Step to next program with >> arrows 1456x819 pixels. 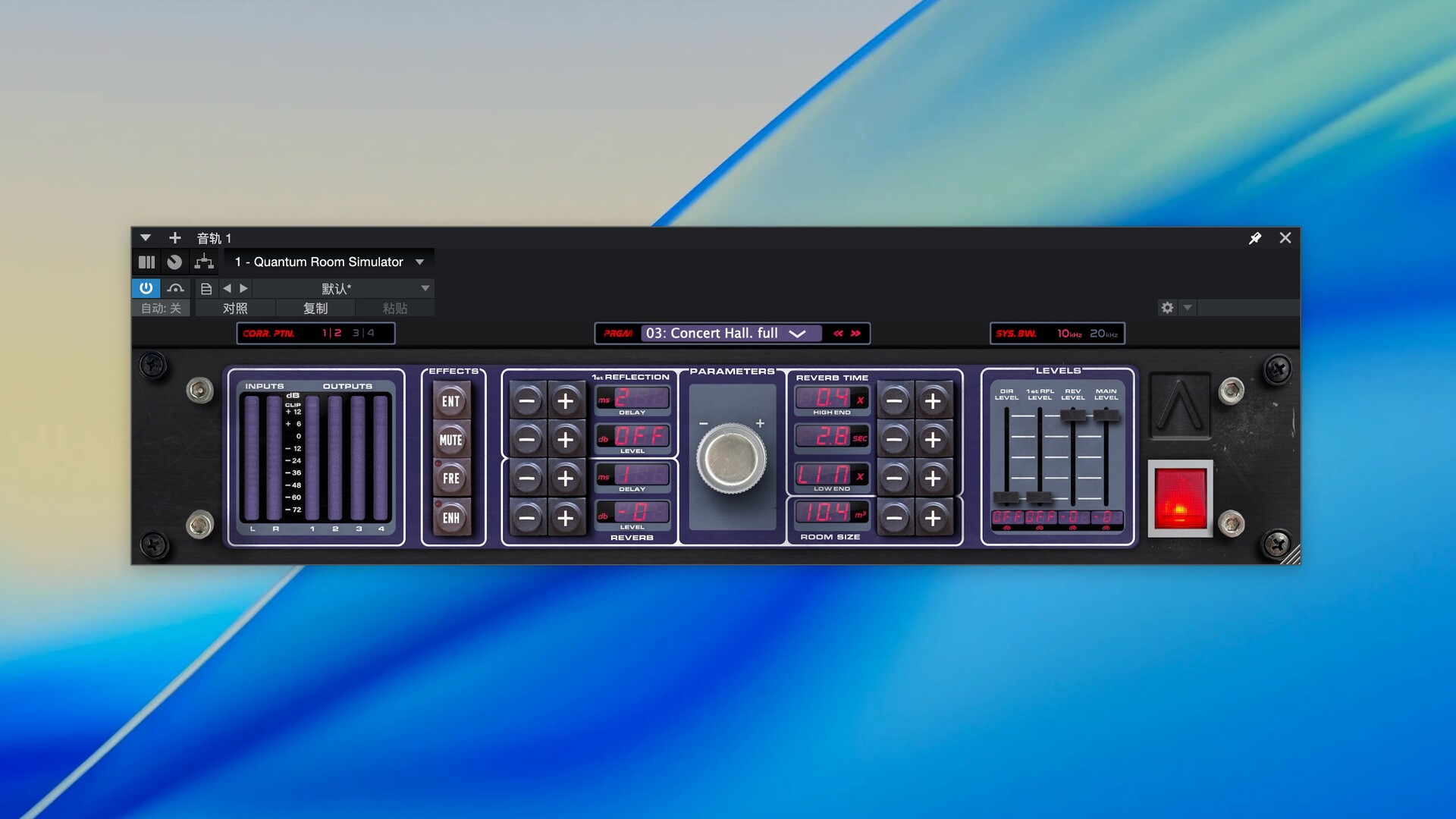(855, 334)
